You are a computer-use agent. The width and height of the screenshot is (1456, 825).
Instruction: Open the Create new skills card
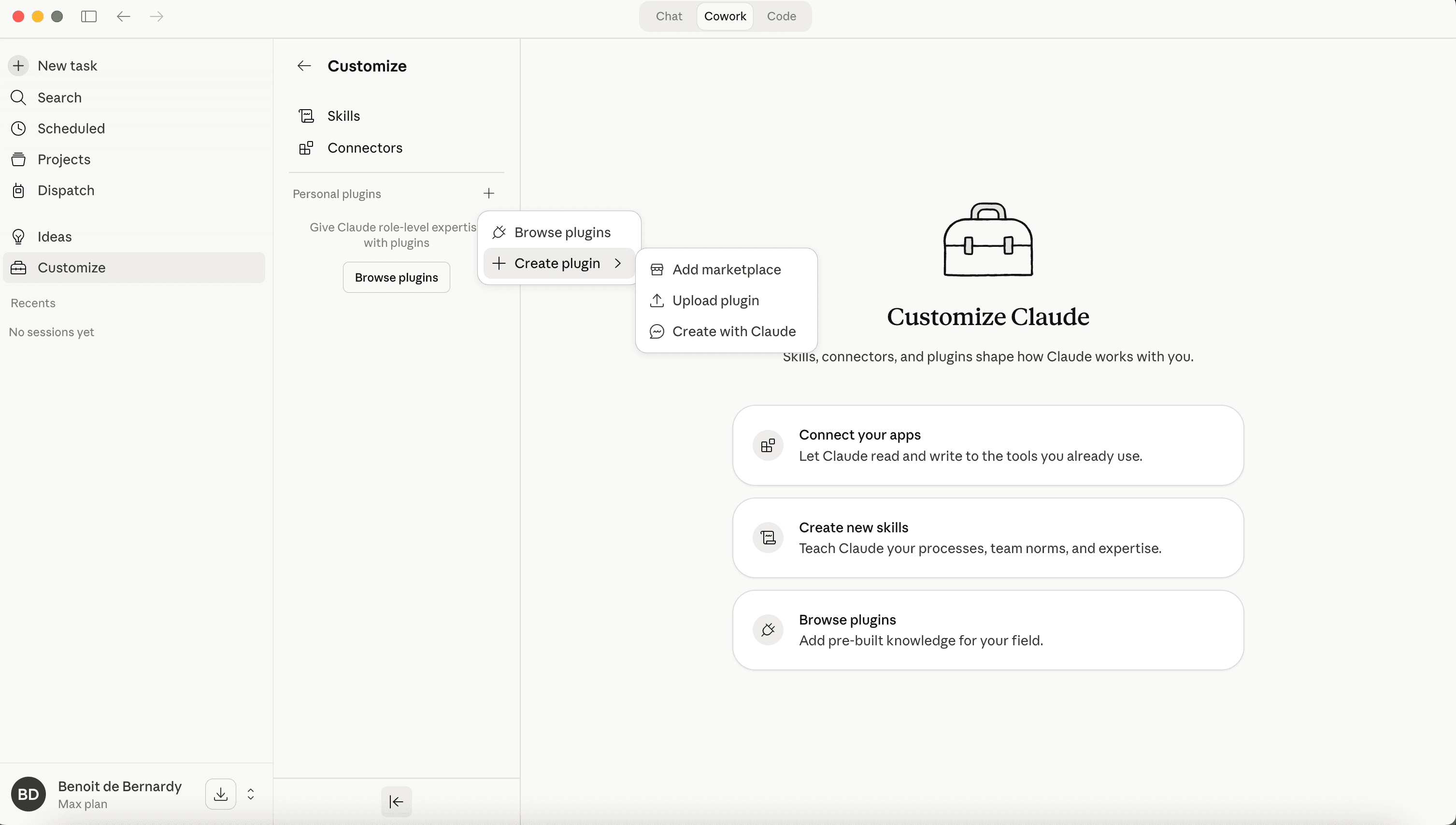988,538
